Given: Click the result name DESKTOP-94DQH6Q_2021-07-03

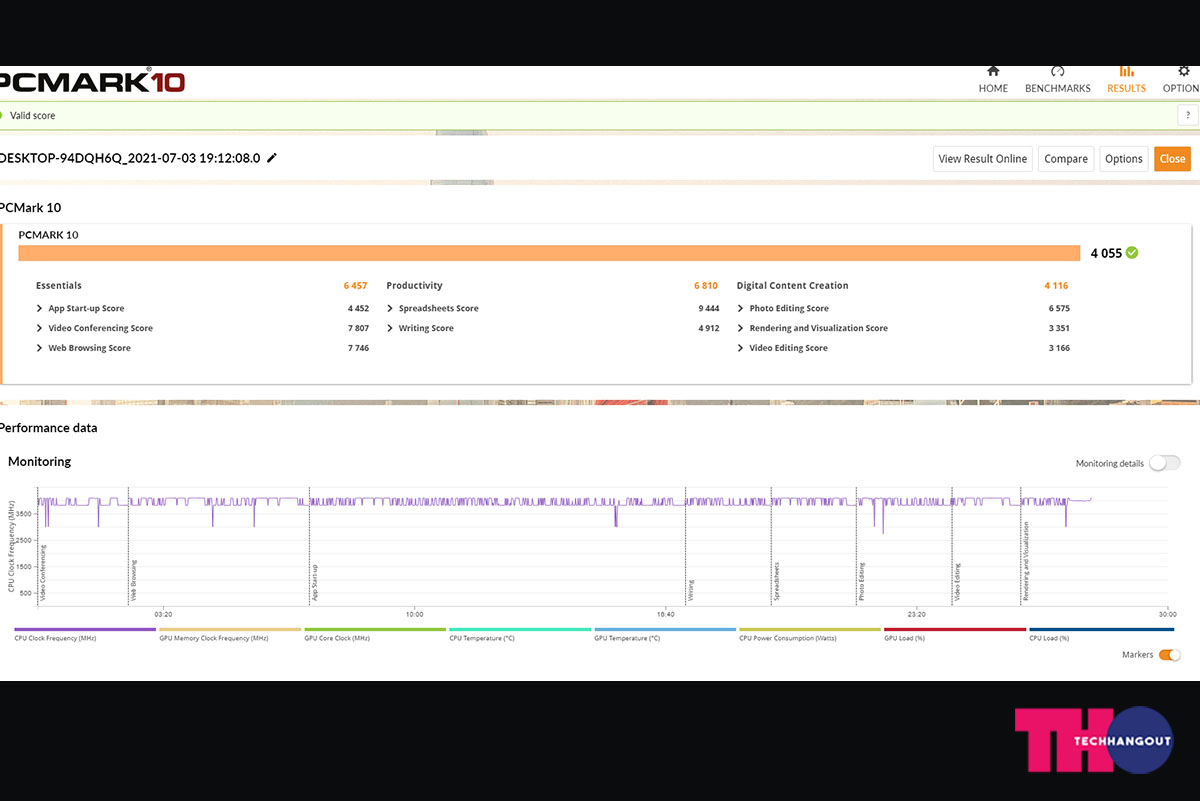Looking at the screenshot, I should (x=130, y=158).
